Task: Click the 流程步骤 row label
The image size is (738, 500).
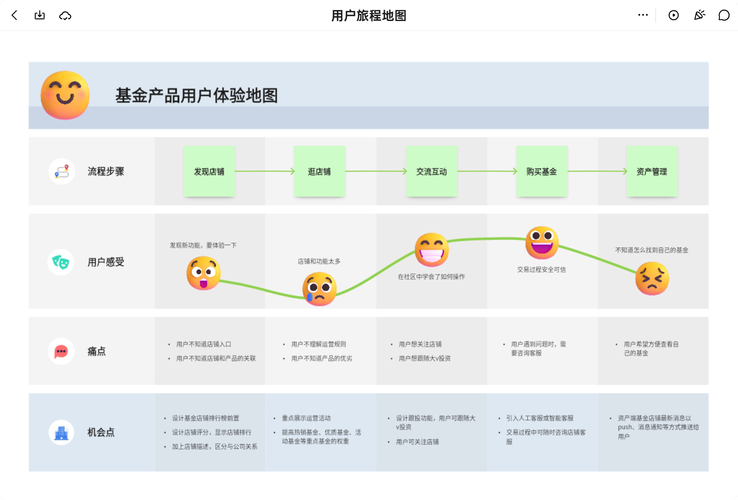Action: (x=106, y=171)
